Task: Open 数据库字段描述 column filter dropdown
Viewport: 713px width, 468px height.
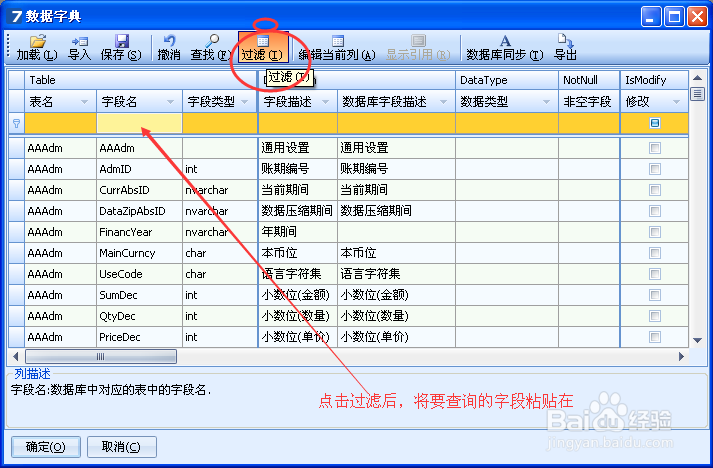Action: (x=443, y=102)
